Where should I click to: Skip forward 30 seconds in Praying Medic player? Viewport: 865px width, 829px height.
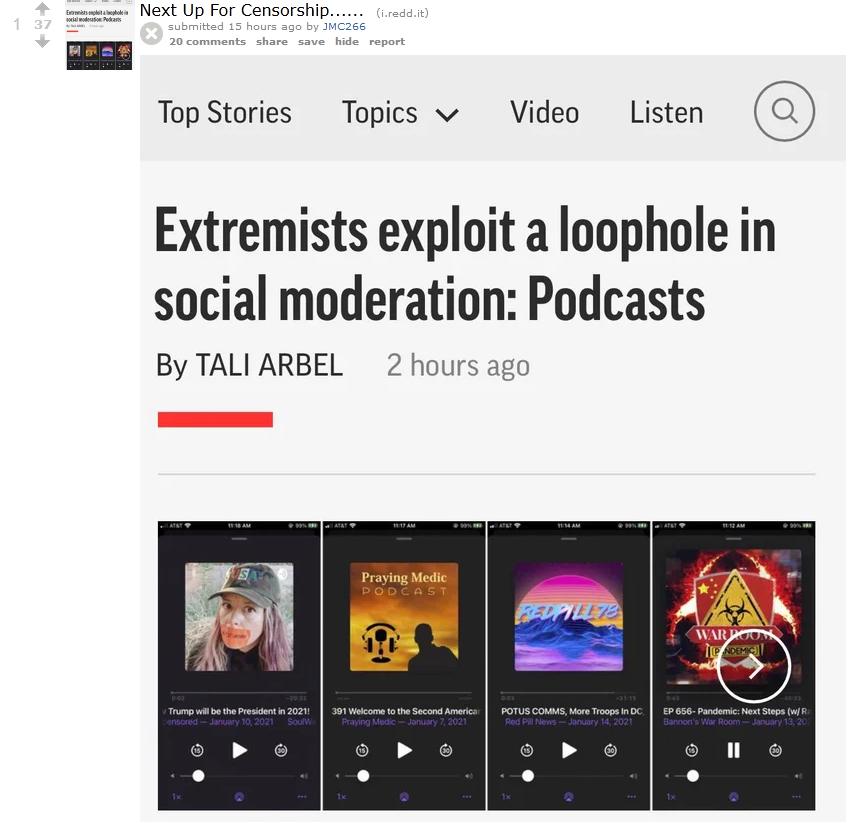pos(446,750)
